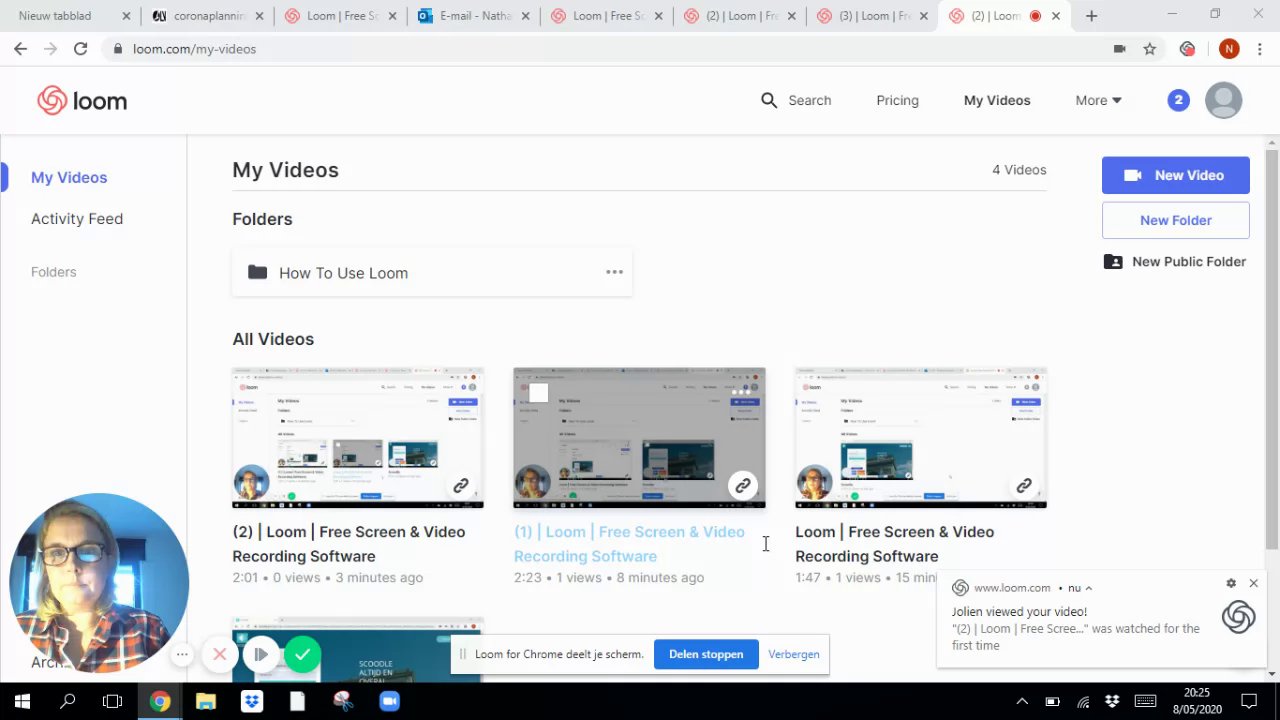
Task: Open thumbnail of the 1:47 video
Action: point(921,438)
